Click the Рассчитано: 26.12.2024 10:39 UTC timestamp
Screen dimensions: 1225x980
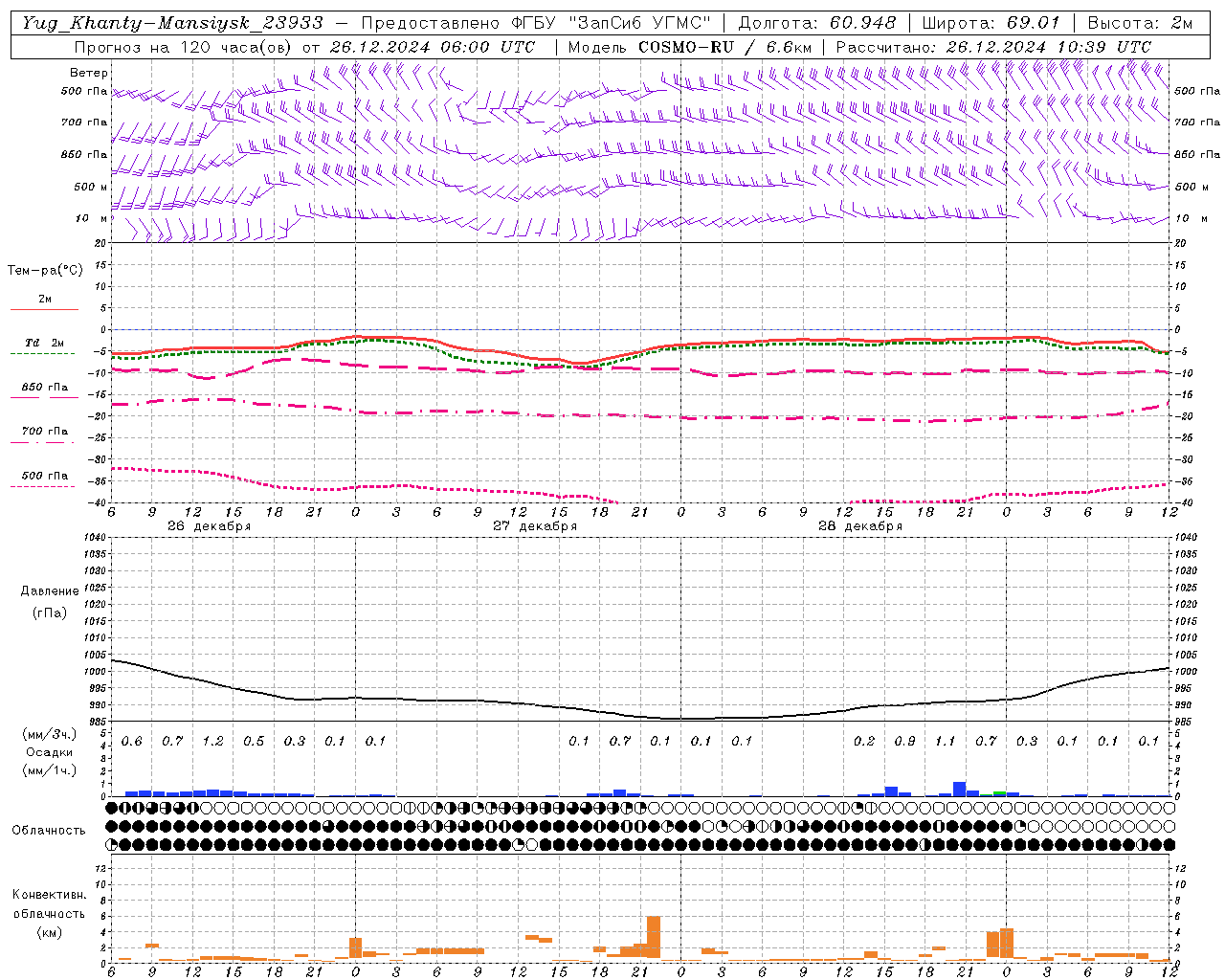(x=993, y=47)
